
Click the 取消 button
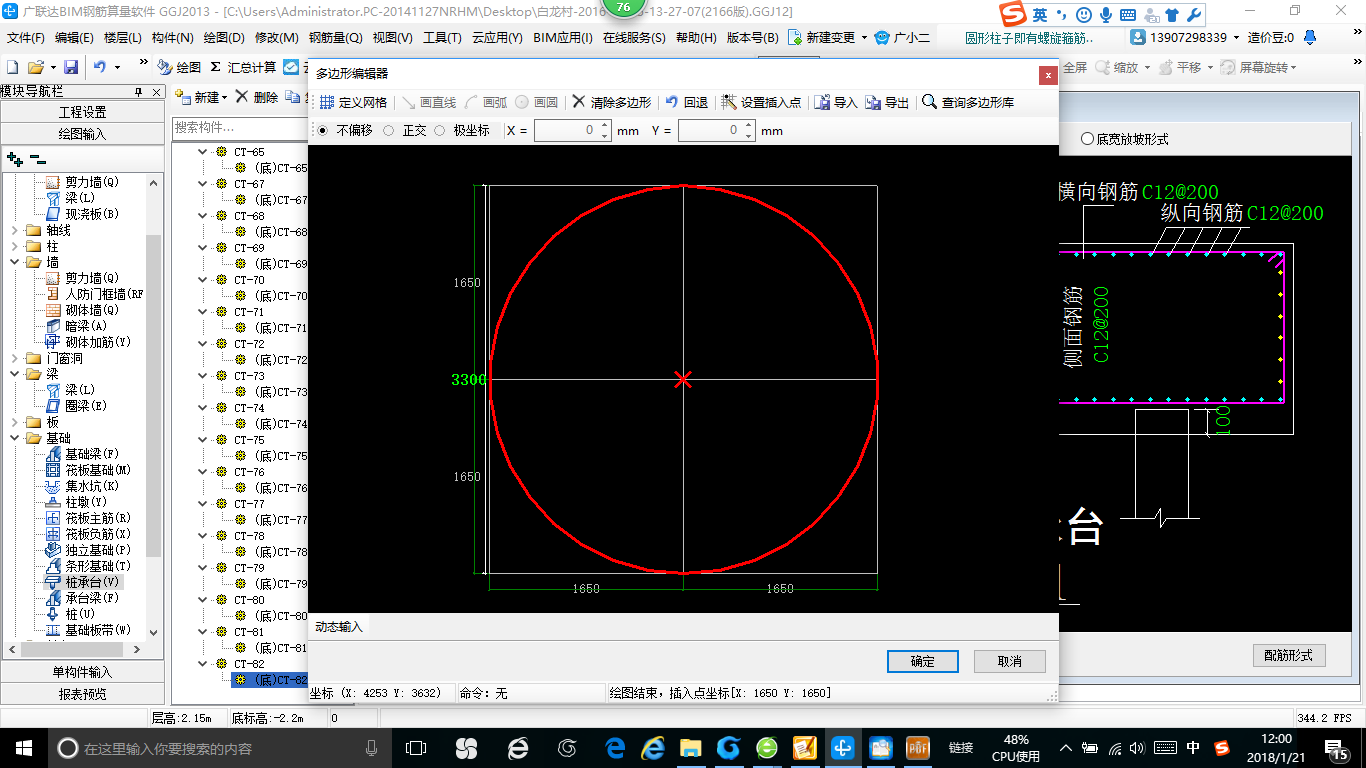[1010, 661]
